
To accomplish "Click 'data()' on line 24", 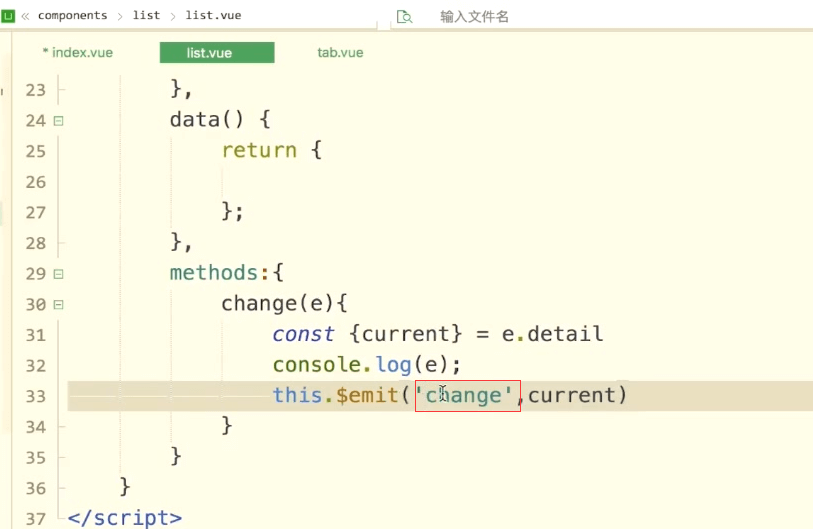I will [207, 120].
